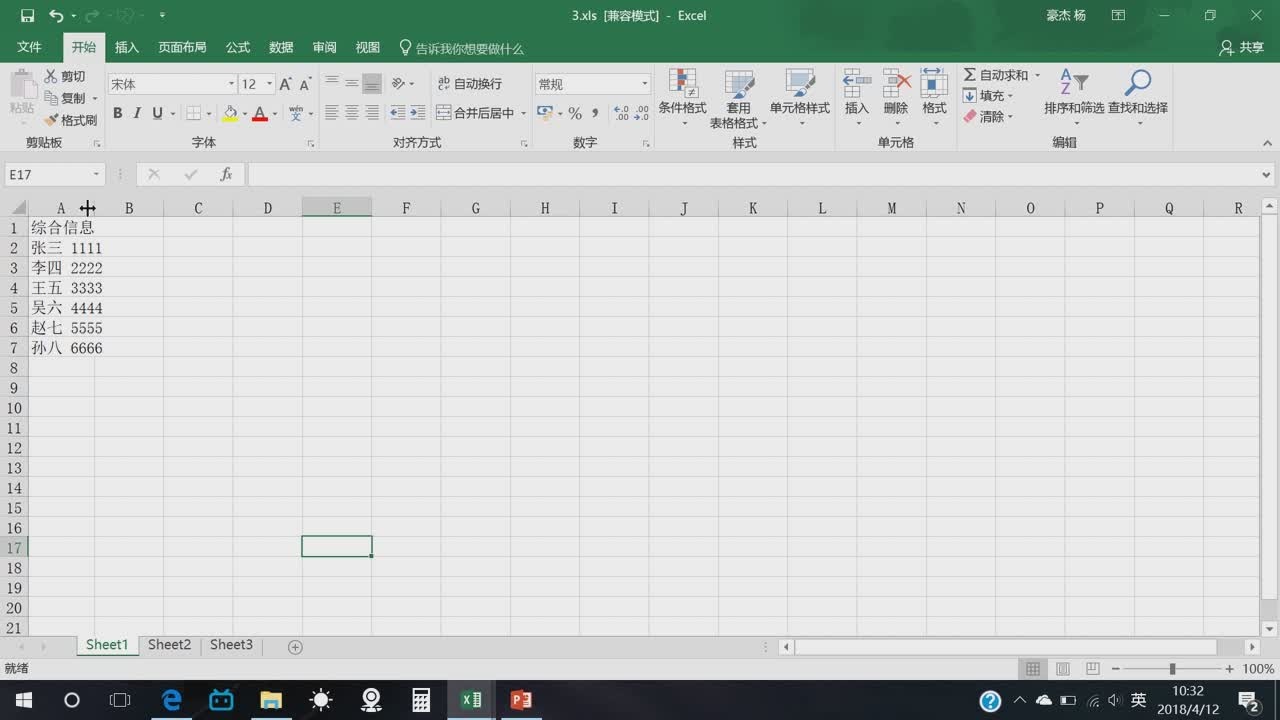Decrease decimal places

point(641,113)
